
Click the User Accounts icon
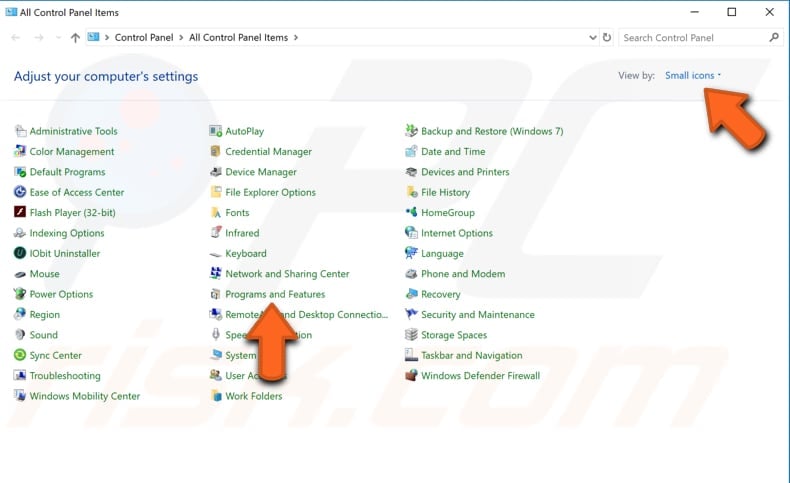pyautogui.click(x=216, y=375)
